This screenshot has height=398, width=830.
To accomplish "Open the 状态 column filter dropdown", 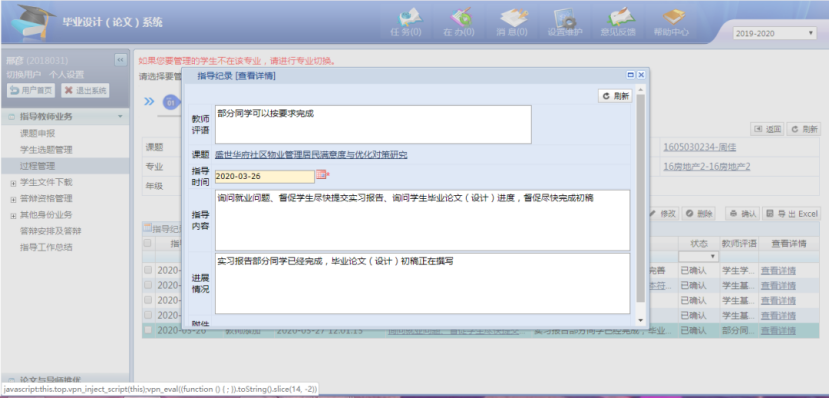I will click(698, 256).
